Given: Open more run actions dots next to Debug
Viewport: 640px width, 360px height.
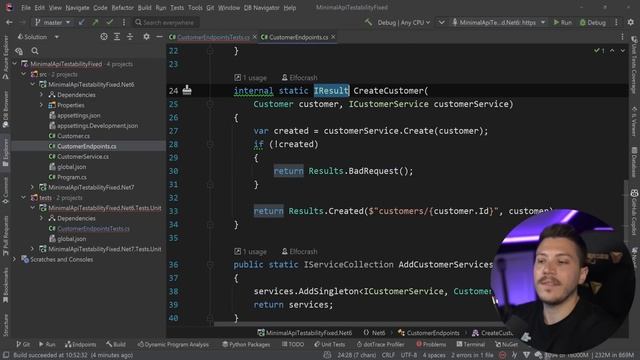Looking at the screenshot, I should (617, 22).
